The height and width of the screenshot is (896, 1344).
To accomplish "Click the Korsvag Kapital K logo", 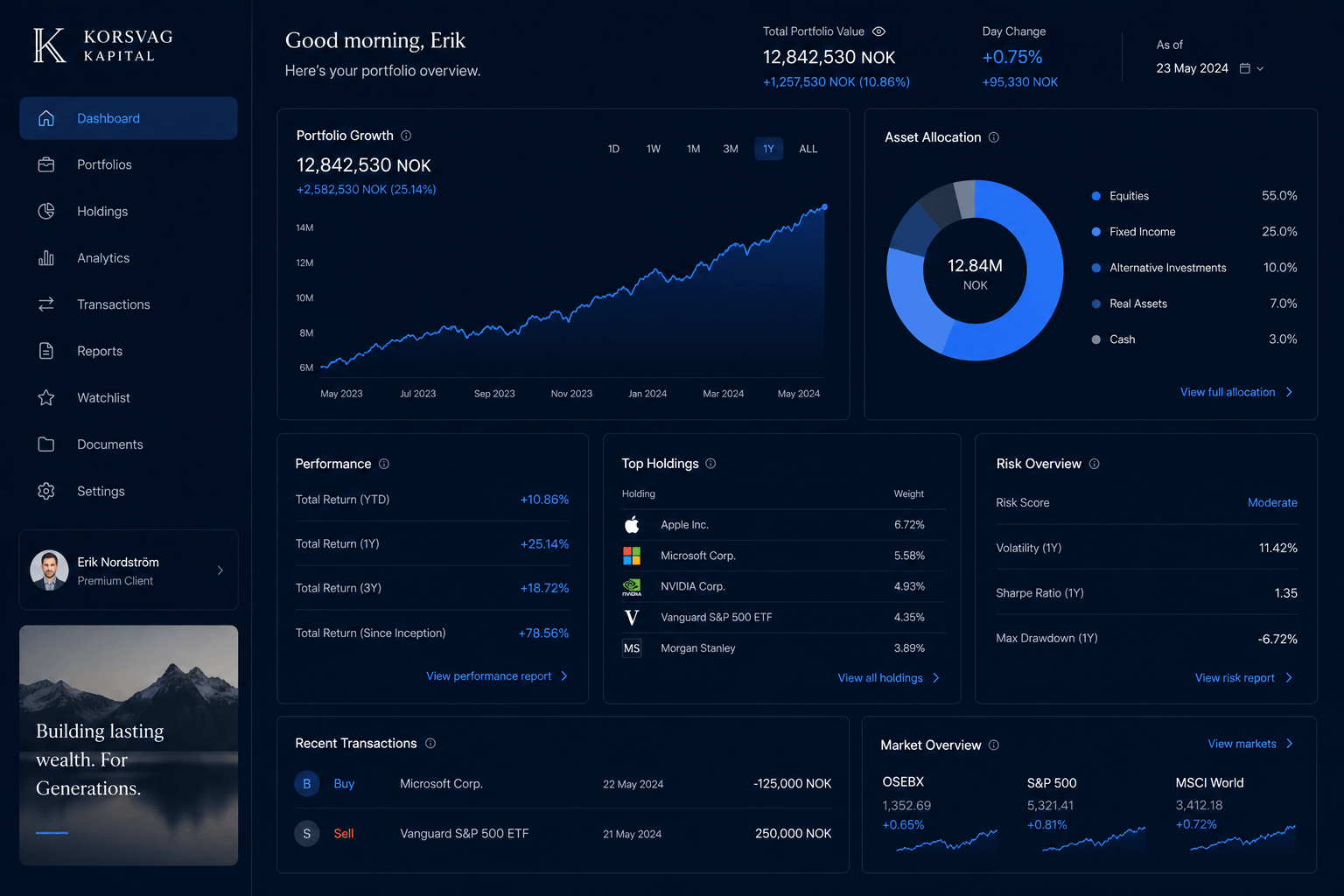I will [49, 45].
